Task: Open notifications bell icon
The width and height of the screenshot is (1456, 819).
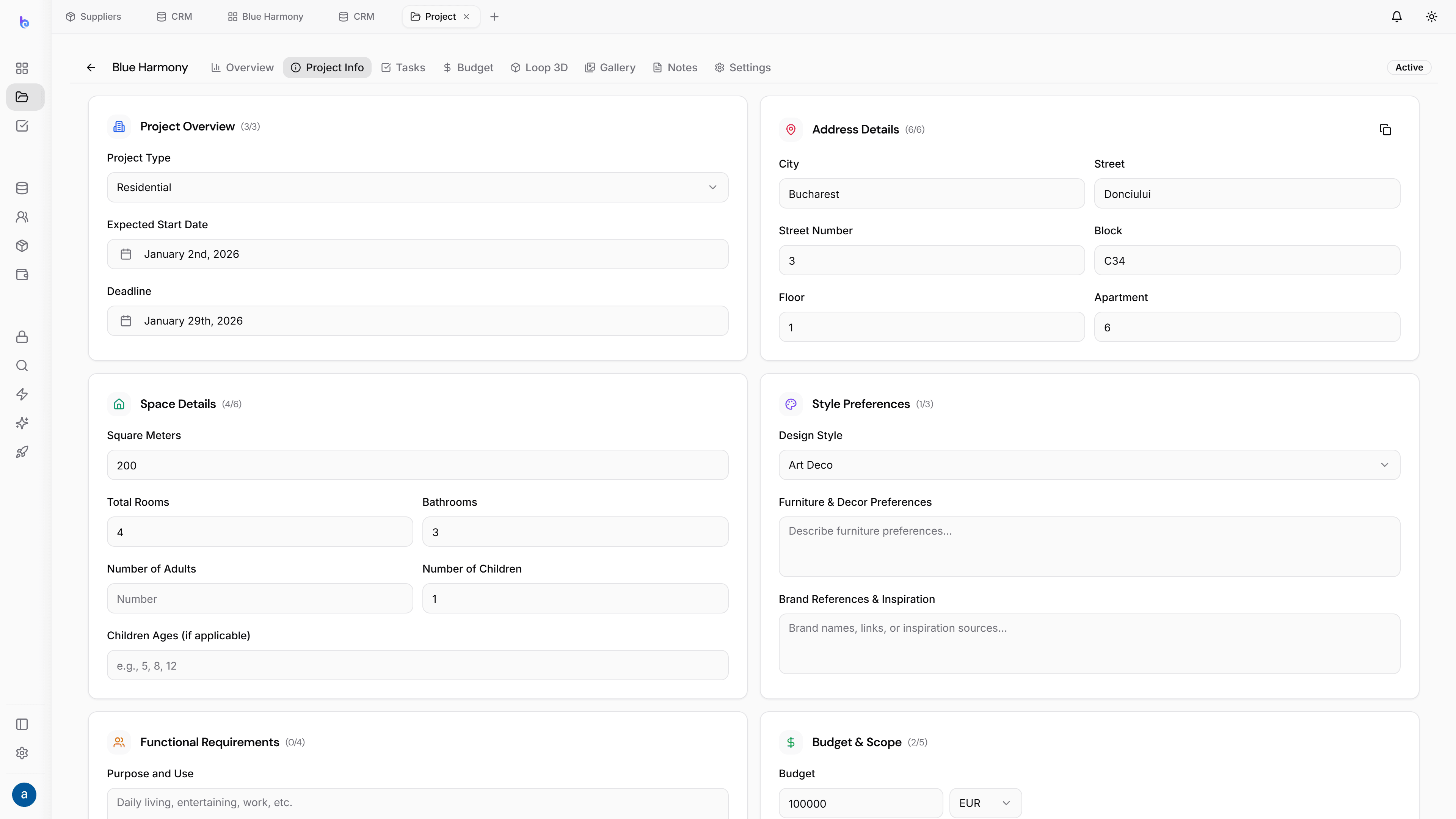Action: coord(1396,17)
